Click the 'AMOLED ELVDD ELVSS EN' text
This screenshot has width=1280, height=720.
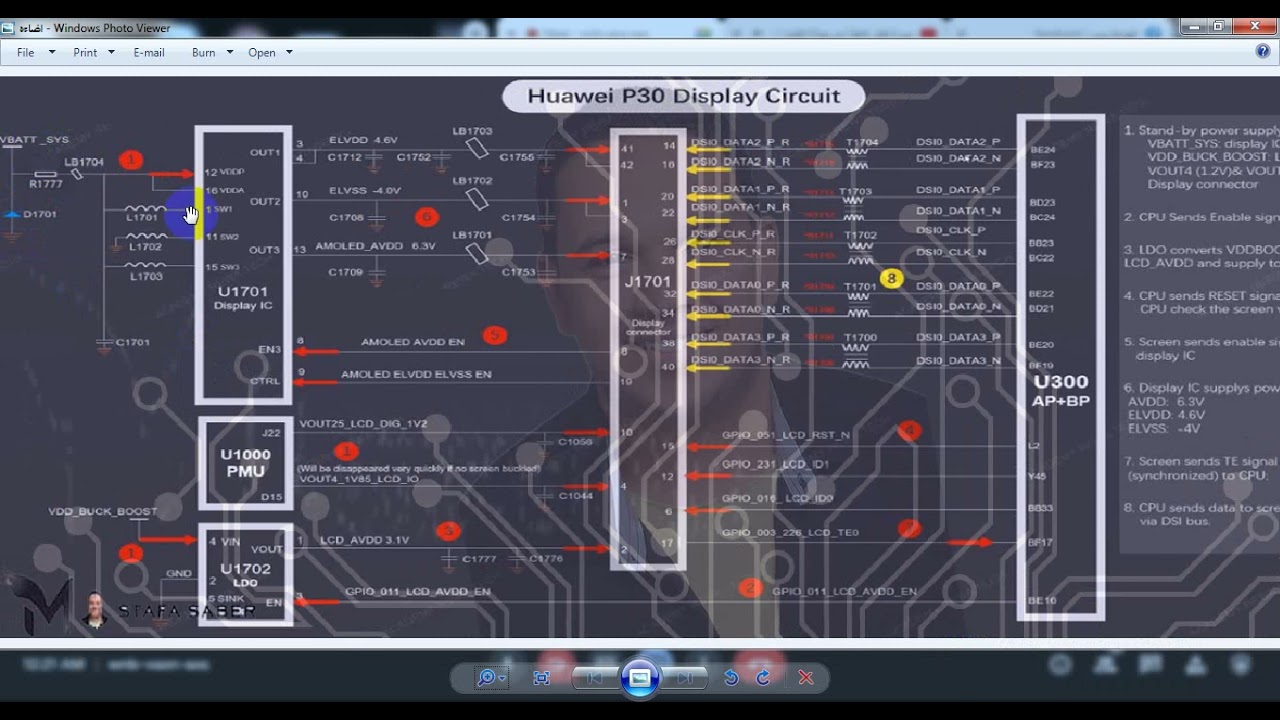tap(416, 375)
